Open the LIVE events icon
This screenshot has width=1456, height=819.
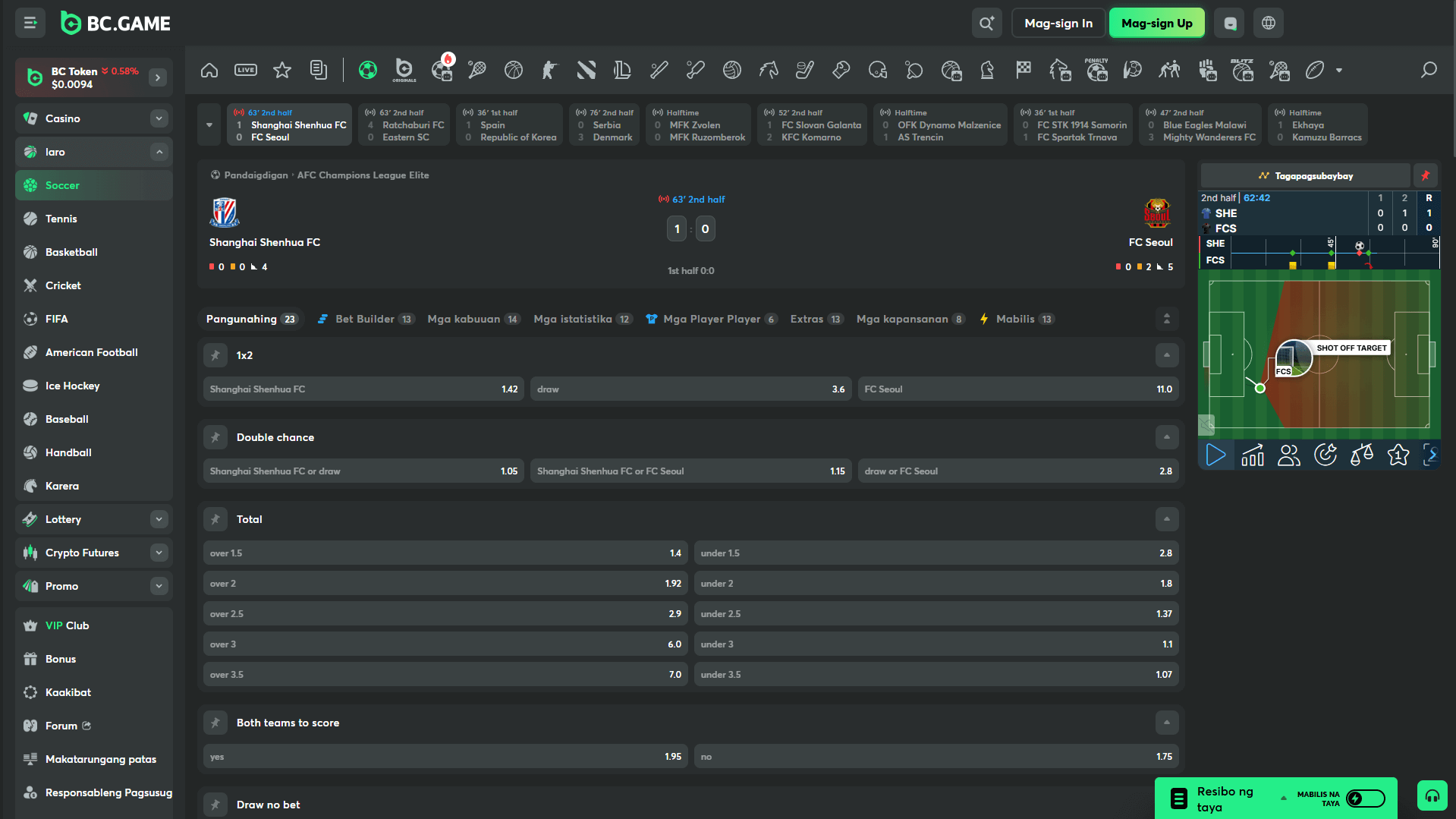(246, 71)
